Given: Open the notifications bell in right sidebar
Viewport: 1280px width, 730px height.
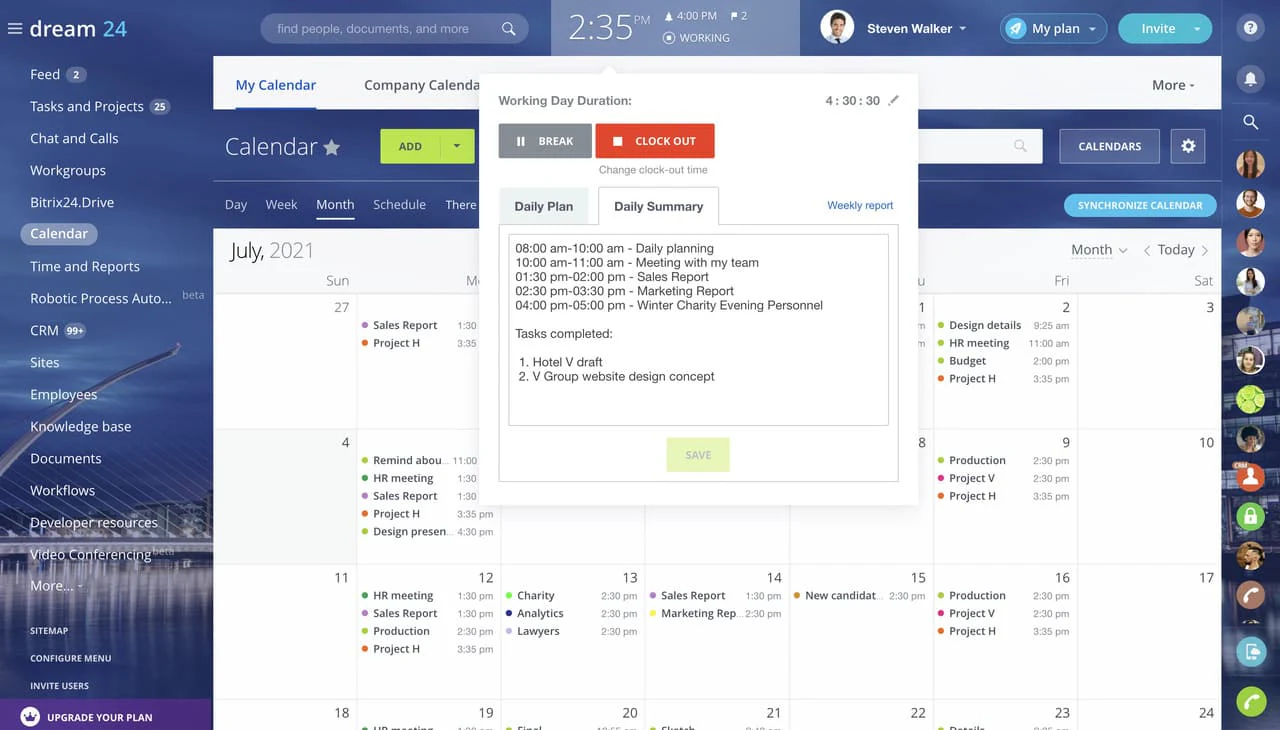Looking at the screenshot, I should 1250,78.
